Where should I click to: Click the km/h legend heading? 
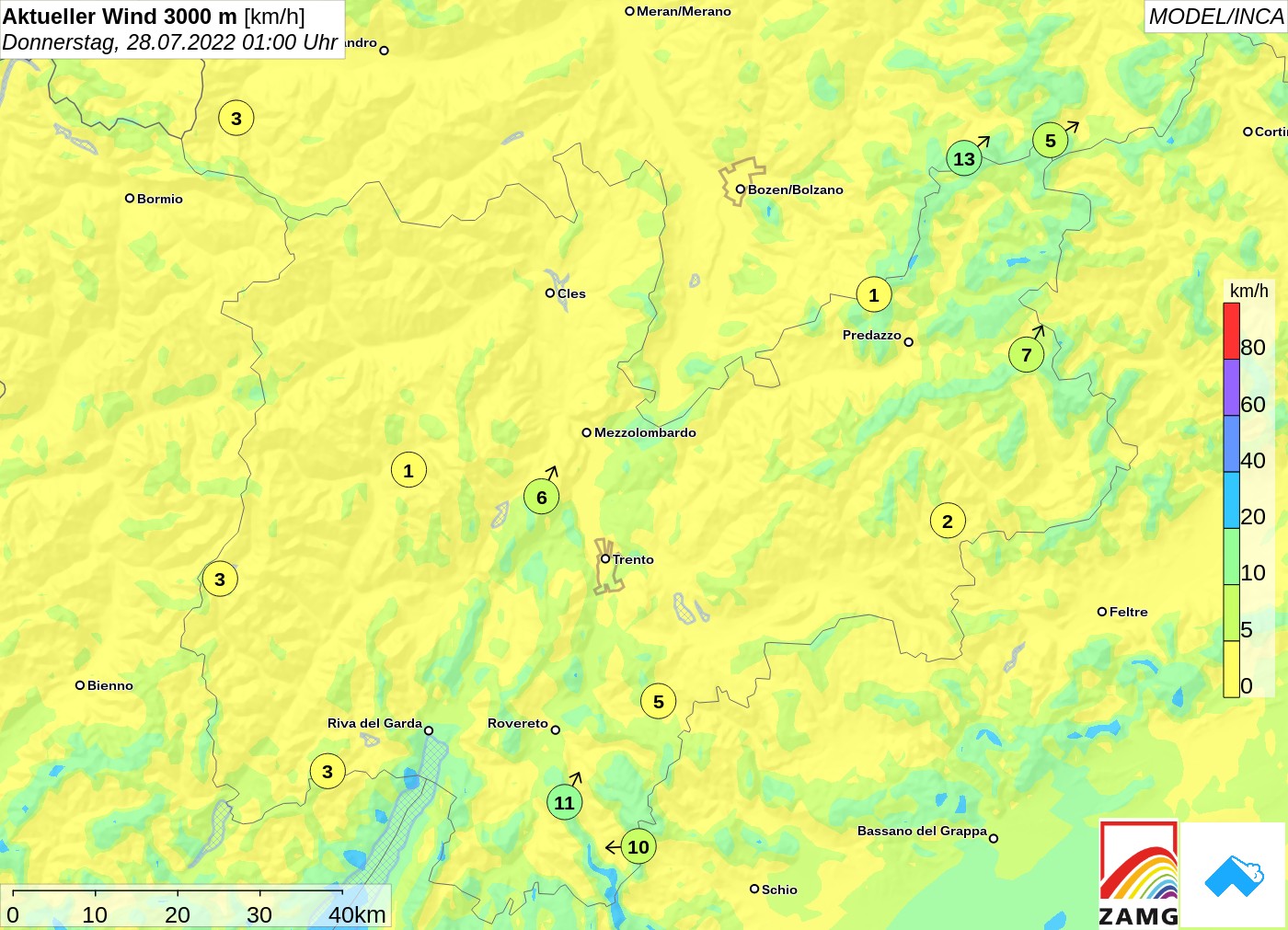[1249, 291]
